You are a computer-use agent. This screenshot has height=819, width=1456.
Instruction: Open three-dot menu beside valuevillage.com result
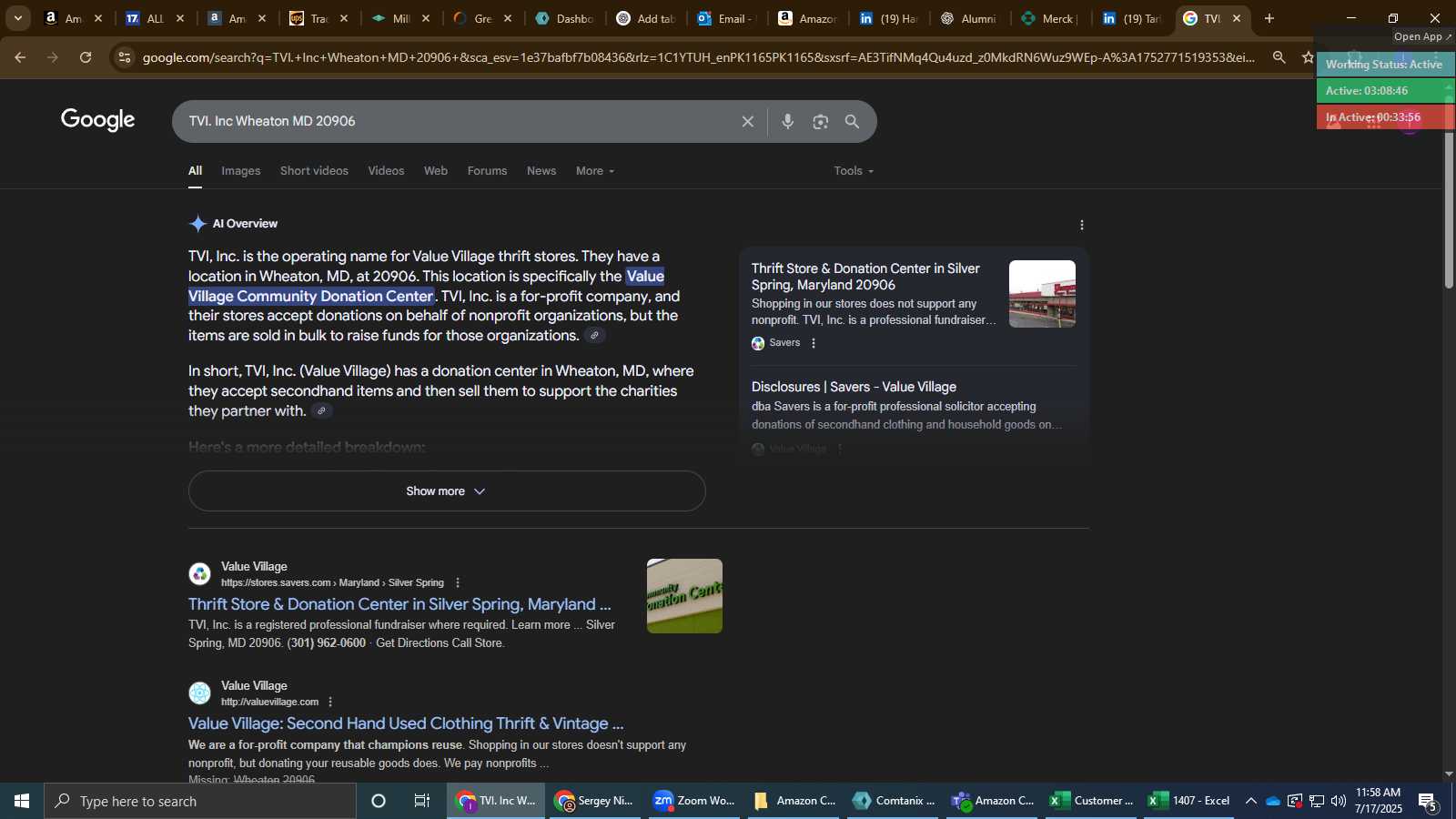click(x=330, y=702)
